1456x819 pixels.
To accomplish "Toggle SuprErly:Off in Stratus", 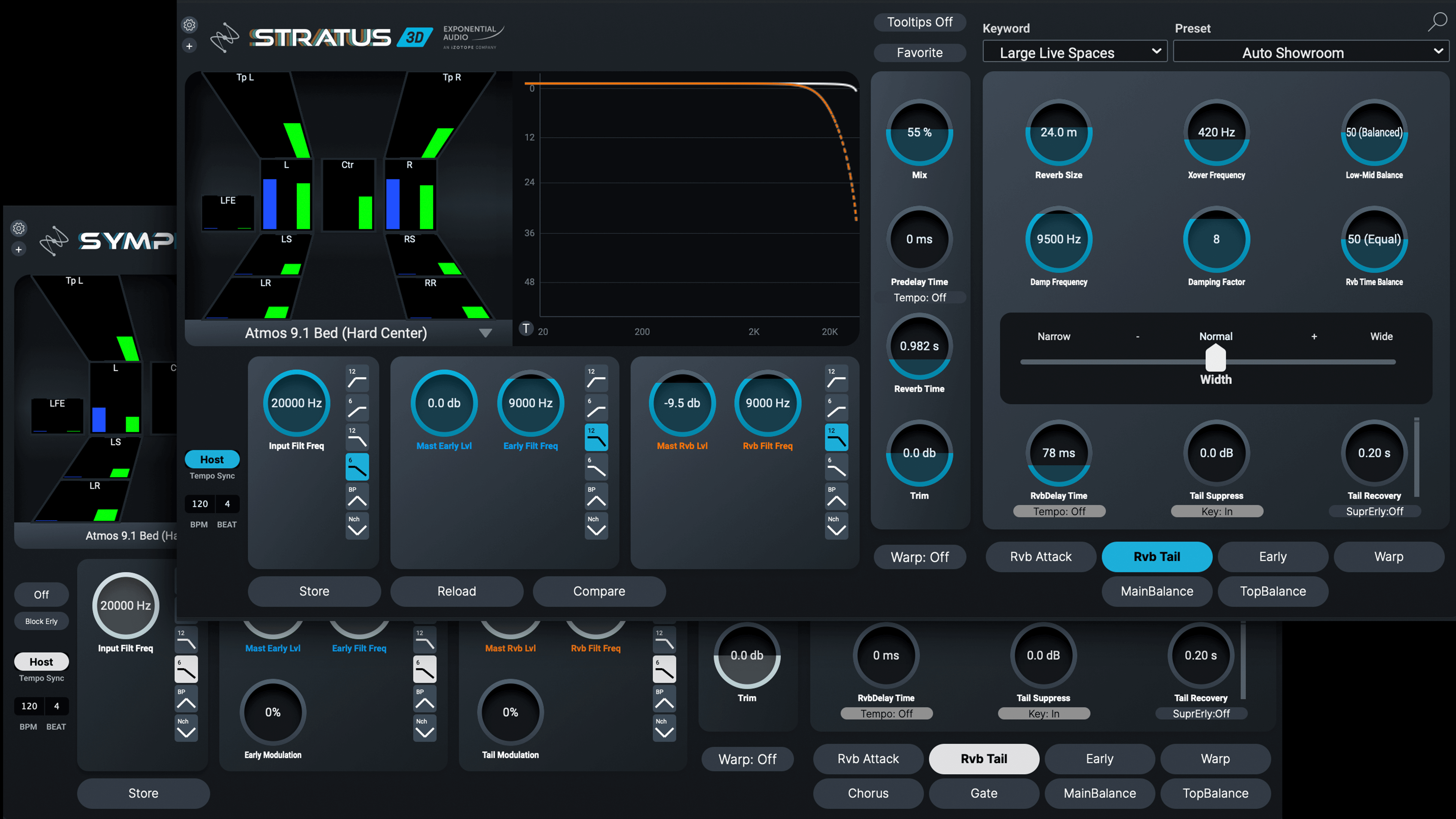I will point(1374,511).
